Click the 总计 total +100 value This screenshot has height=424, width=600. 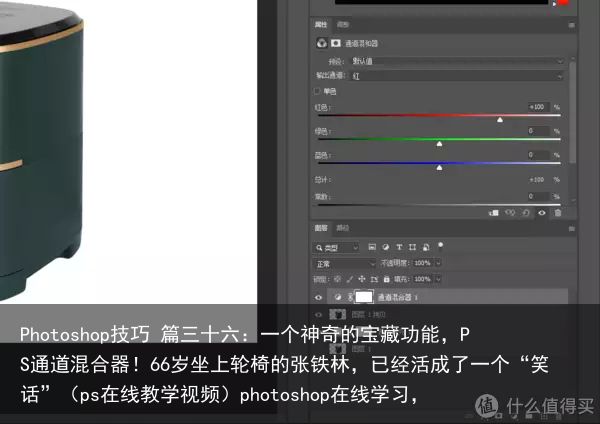pyautogui.click(x=536, y=179)
